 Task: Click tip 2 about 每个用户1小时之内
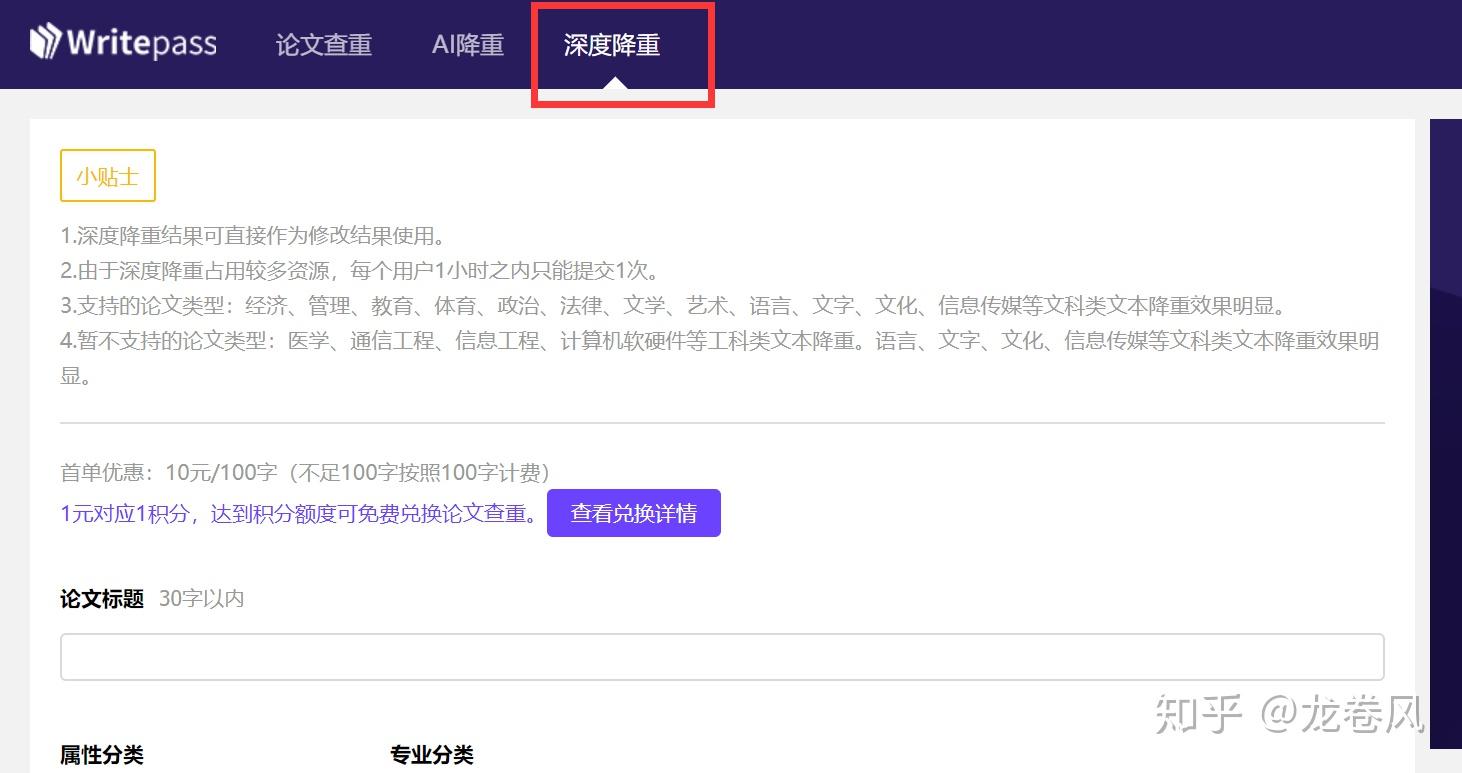click(x=359, y=271)
